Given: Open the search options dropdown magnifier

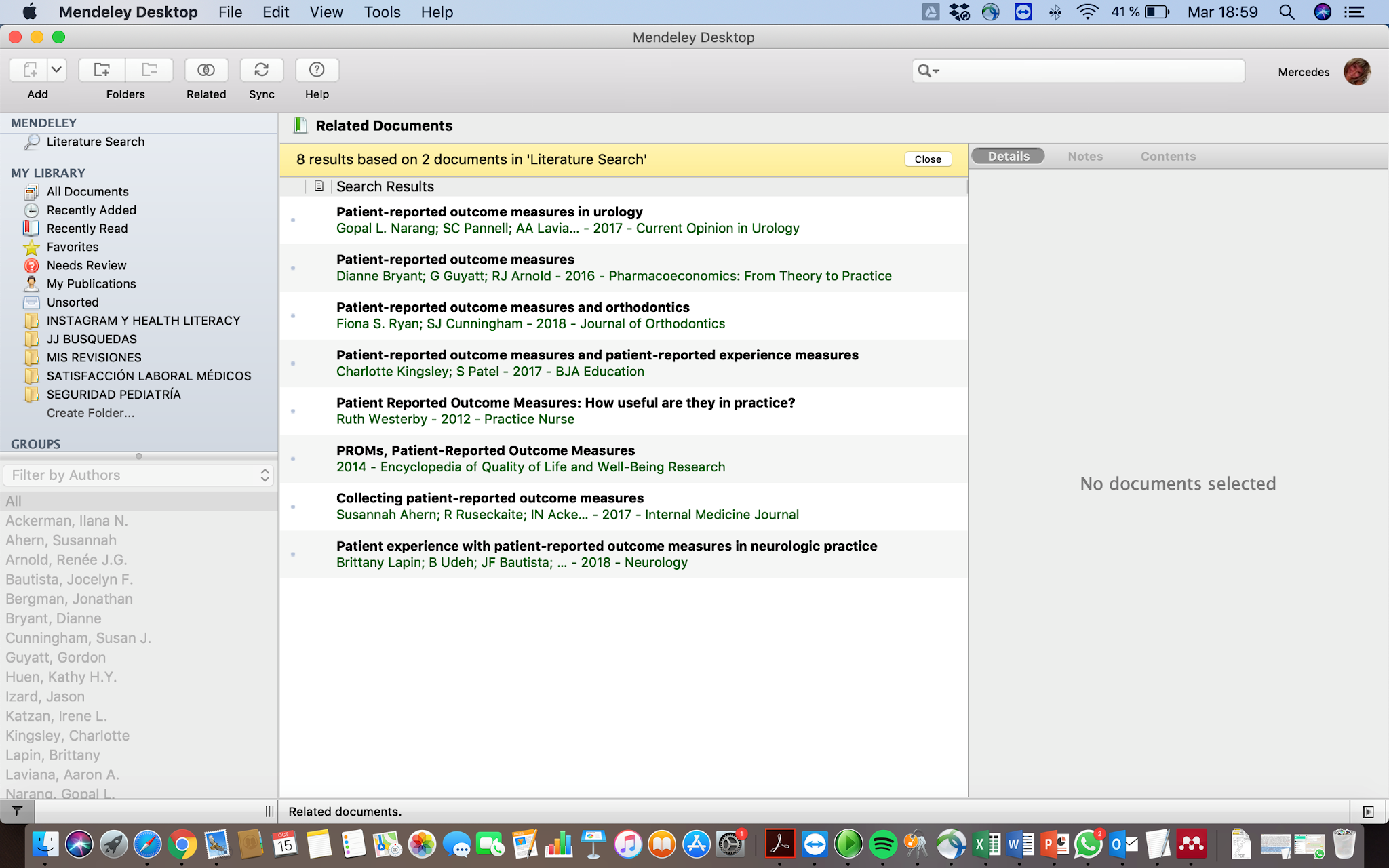Looking at the screenshot, I should pyautogui.click(x=928, y=71).
